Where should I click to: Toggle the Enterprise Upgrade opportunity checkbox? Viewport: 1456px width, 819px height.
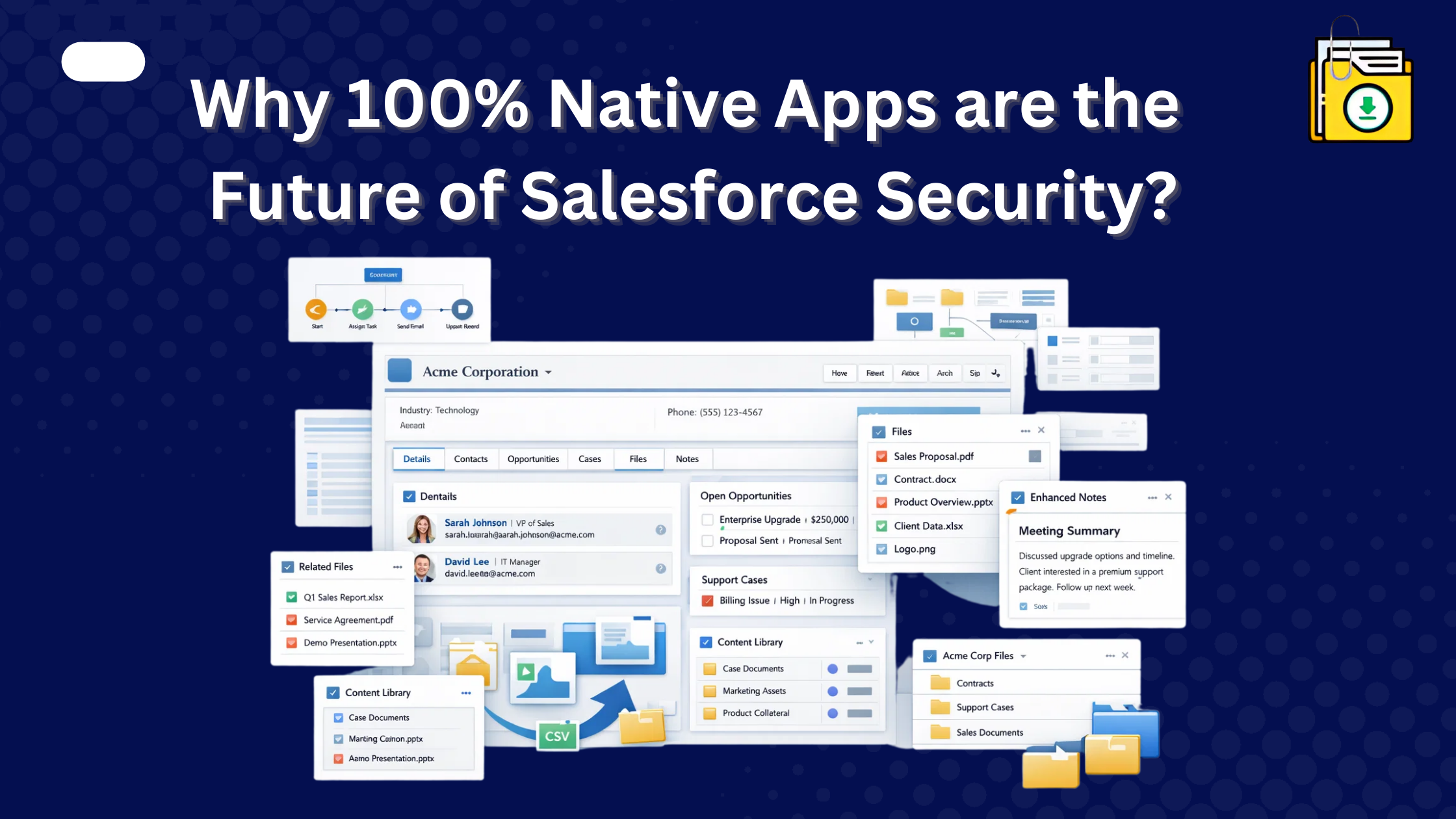[x=707, y=519]
